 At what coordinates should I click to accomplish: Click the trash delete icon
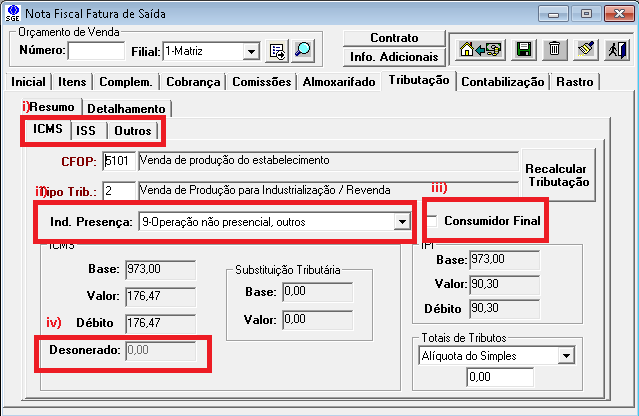[x=554, y=49]
